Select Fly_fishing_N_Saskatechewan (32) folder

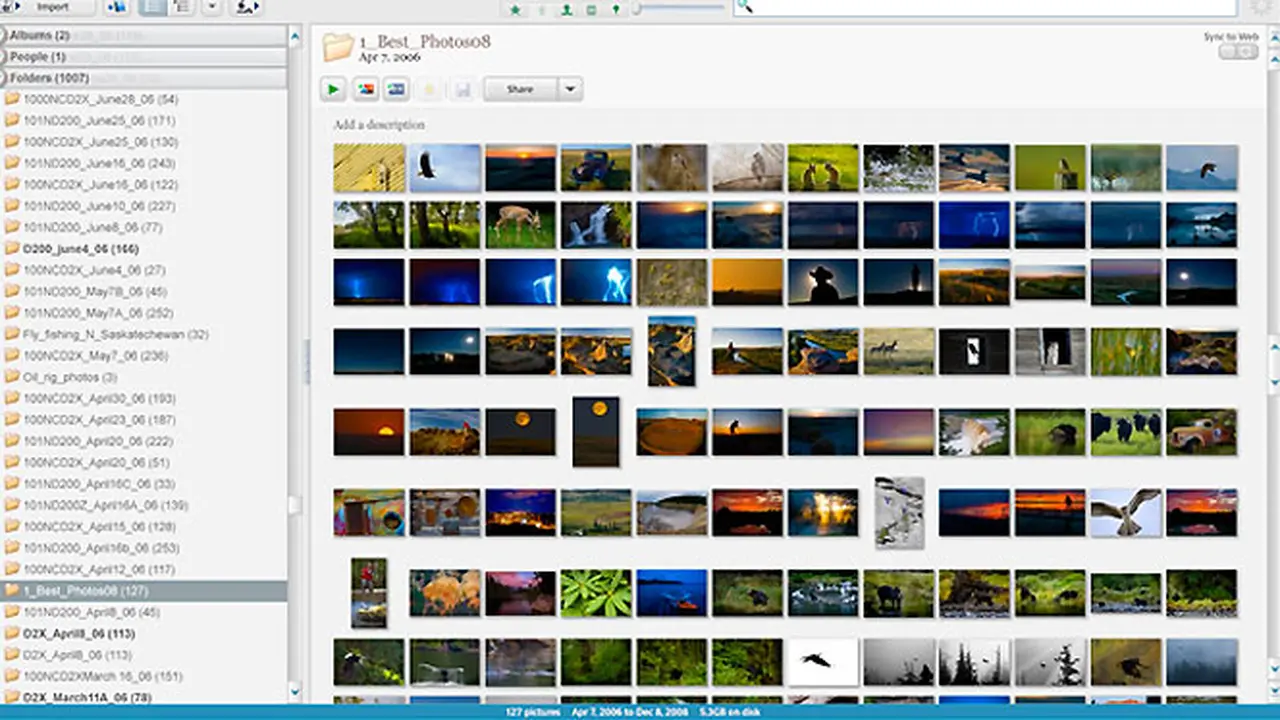click(144, 334)
